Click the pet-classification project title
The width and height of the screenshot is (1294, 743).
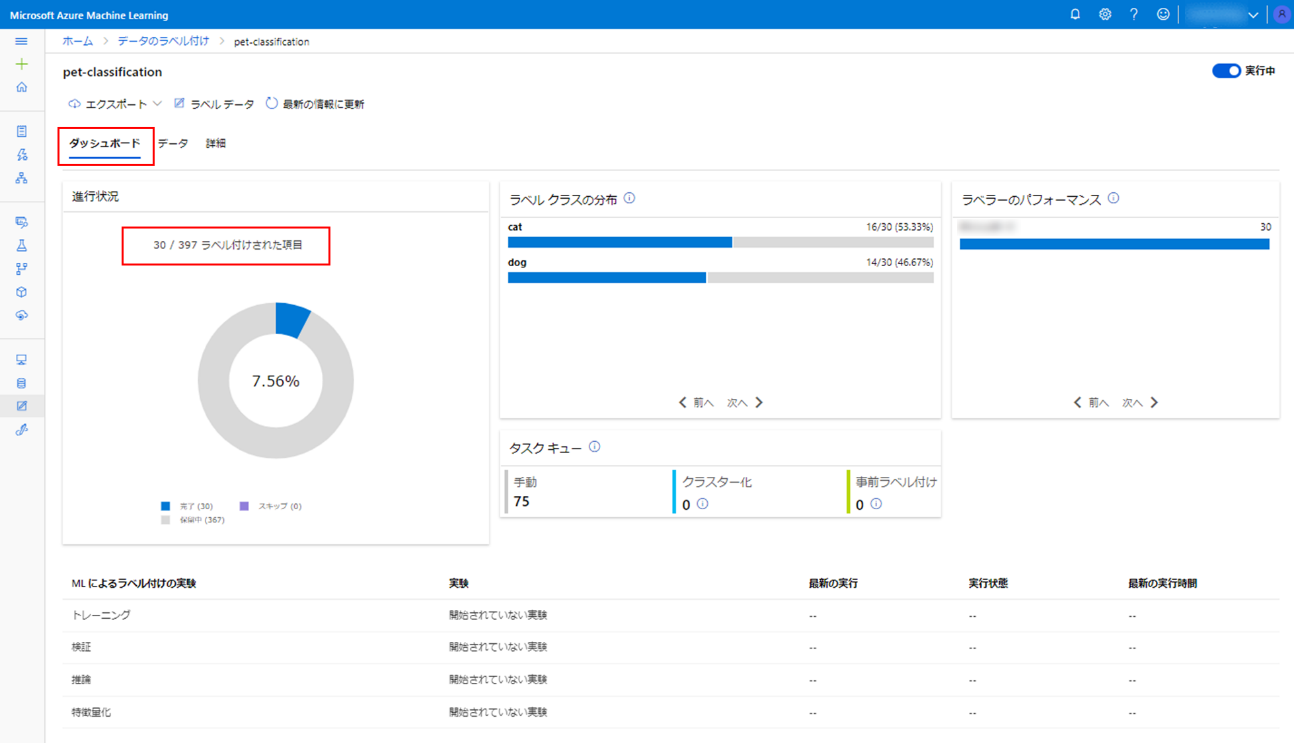point(112,72)
